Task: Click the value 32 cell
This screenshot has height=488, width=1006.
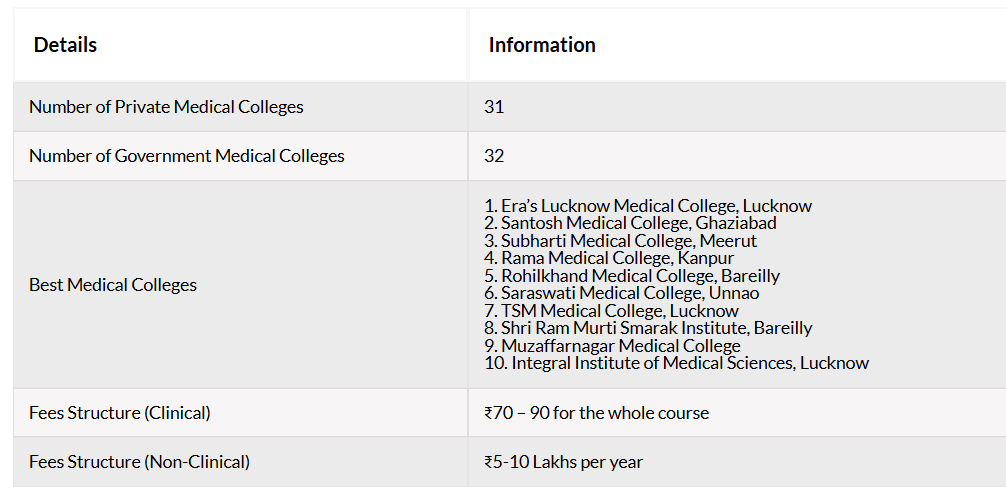Action: tap(738, 156)
